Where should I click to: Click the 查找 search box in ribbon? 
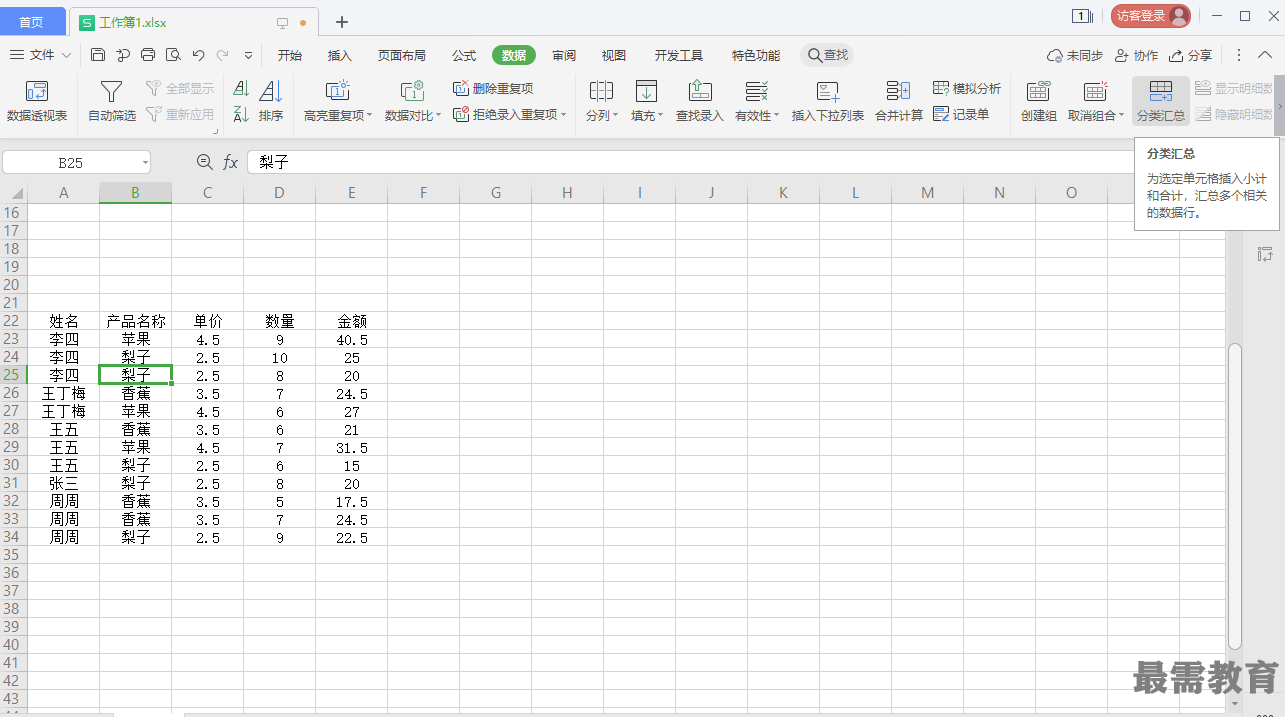pyautogui.click(x=828, y=55)
